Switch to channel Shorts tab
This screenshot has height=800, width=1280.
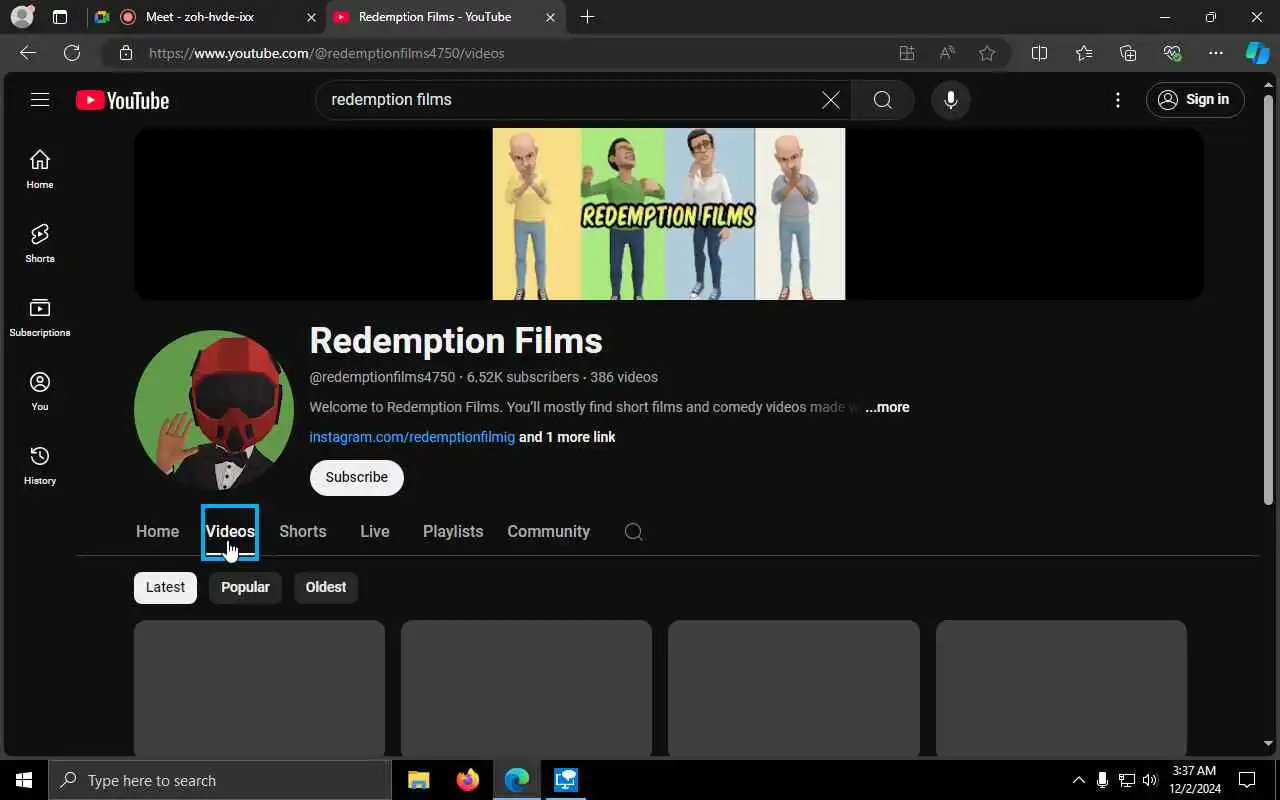pyautogui.click(x=303, y=532)
